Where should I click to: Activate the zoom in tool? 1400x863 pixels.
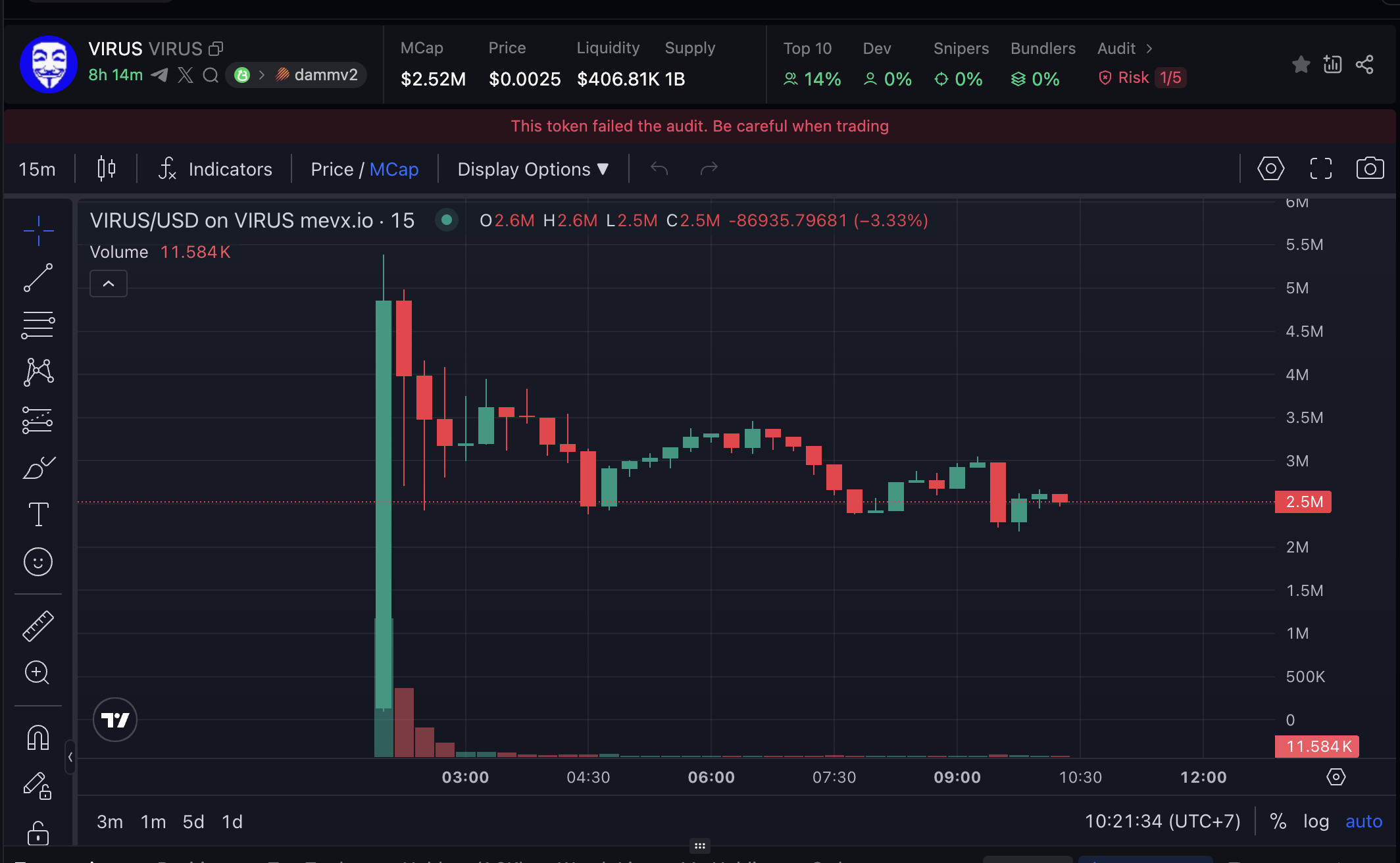pos(37,672)
